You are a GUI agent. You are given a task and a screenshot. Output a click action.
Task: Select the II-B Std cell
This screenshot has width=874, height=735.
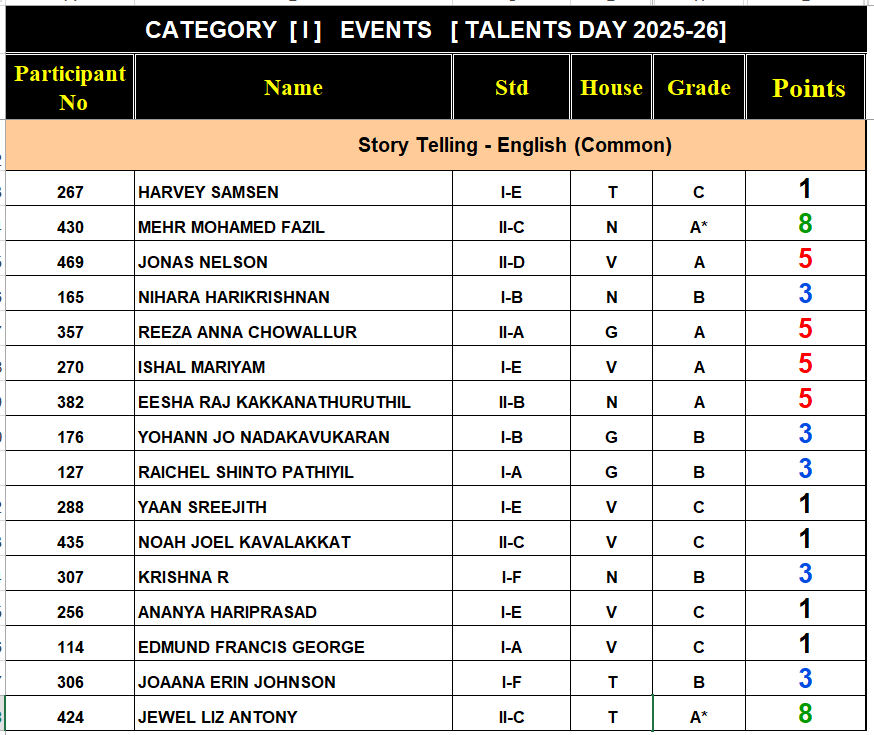click(511, 399)
